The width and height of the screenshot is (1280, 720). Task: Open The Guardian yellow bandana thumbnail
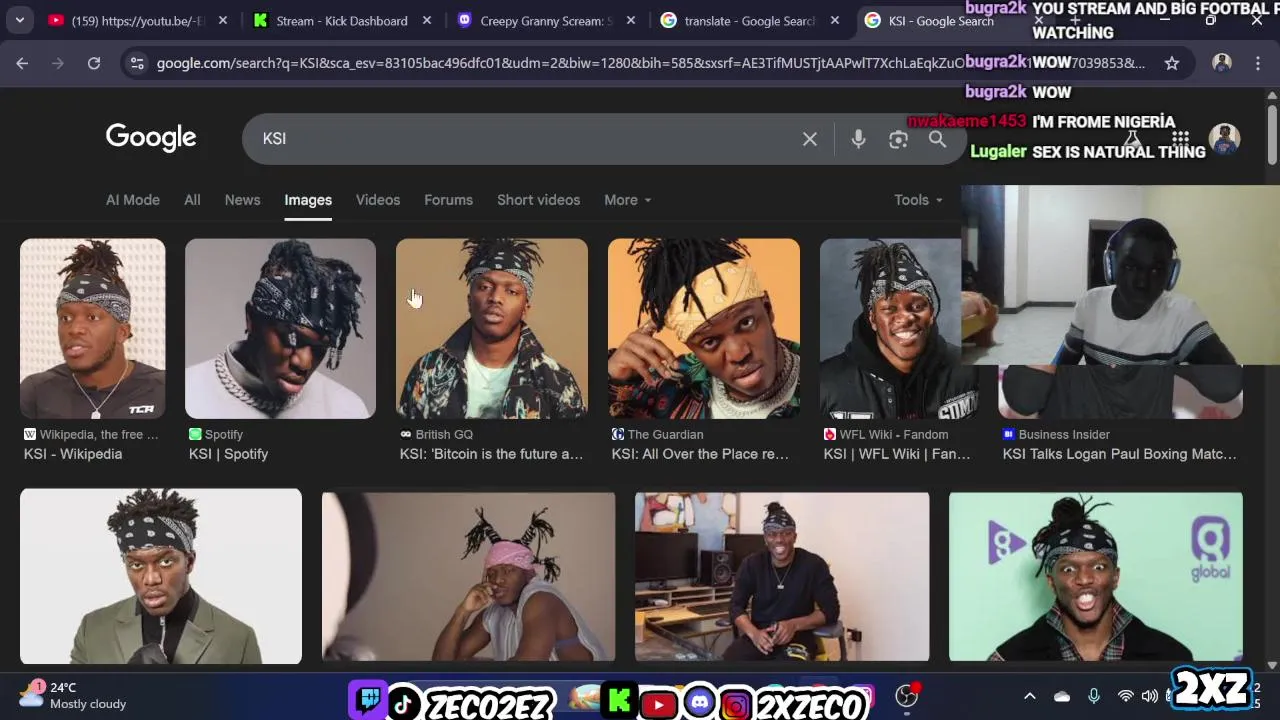(704, 328)
